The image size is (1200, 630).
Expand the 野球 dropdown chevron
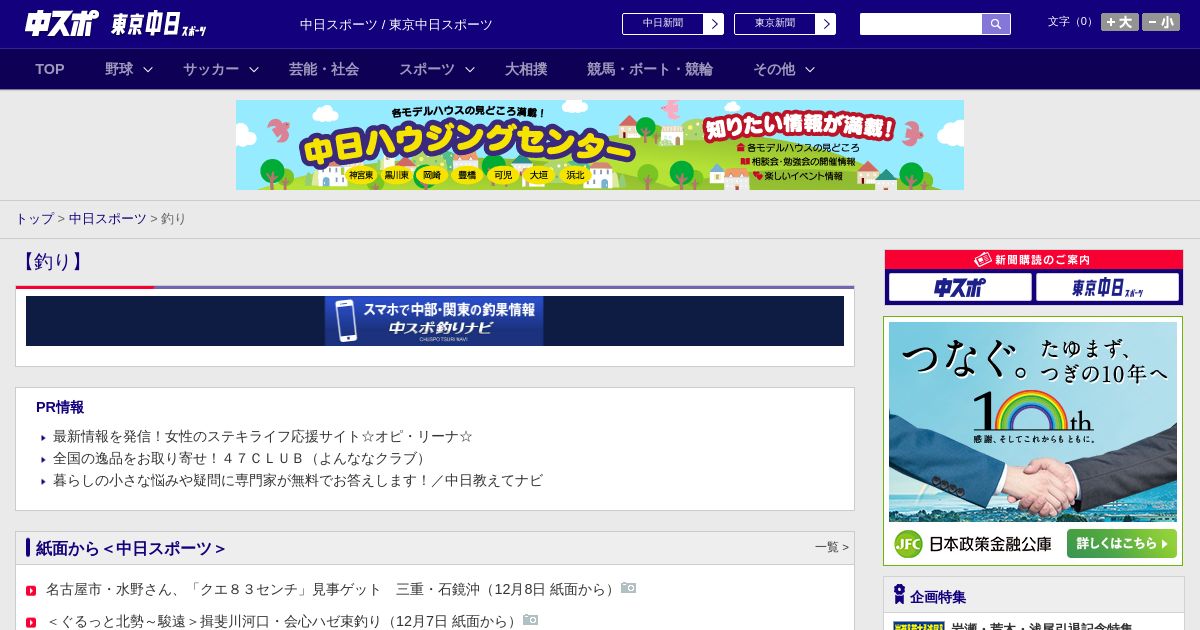148,69
